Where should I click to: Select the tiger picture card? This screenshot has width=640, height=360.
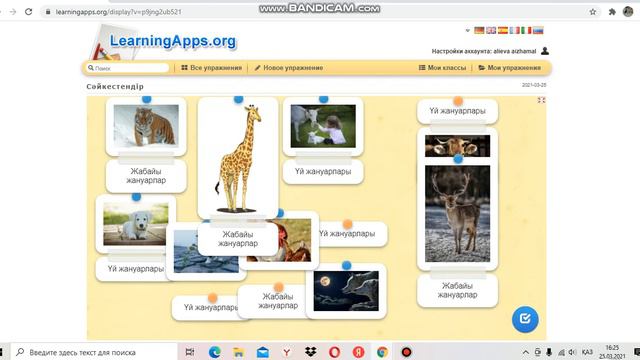[146, 126]
